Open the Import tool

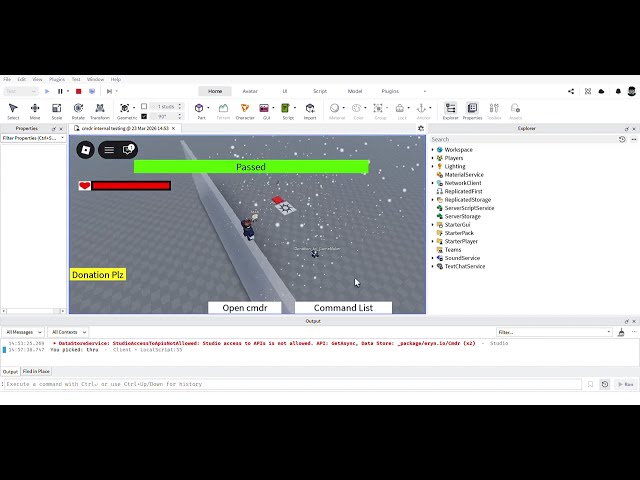point(310,111)
